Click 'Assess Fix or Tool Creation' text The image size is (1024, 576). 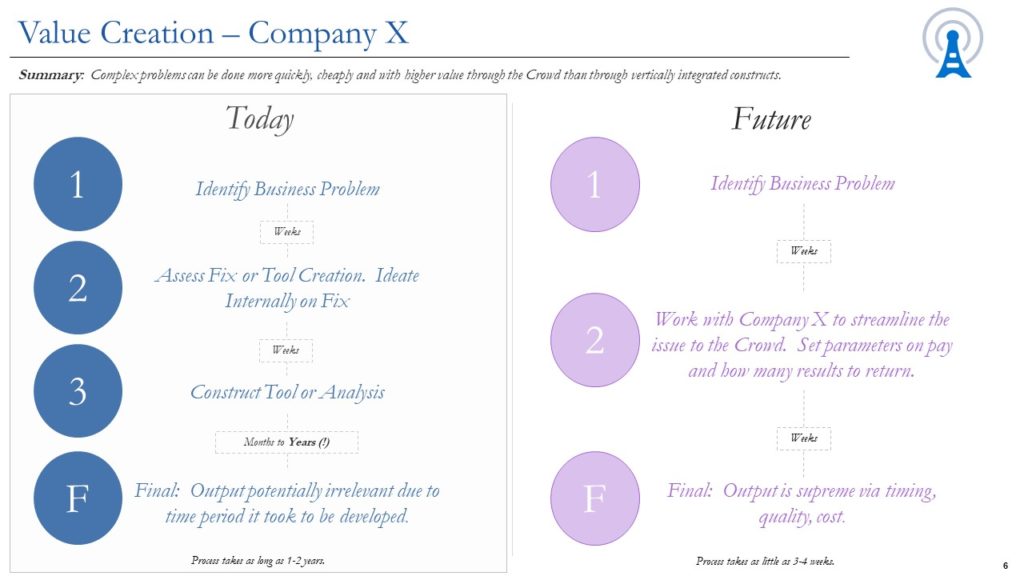coord(260,276)
